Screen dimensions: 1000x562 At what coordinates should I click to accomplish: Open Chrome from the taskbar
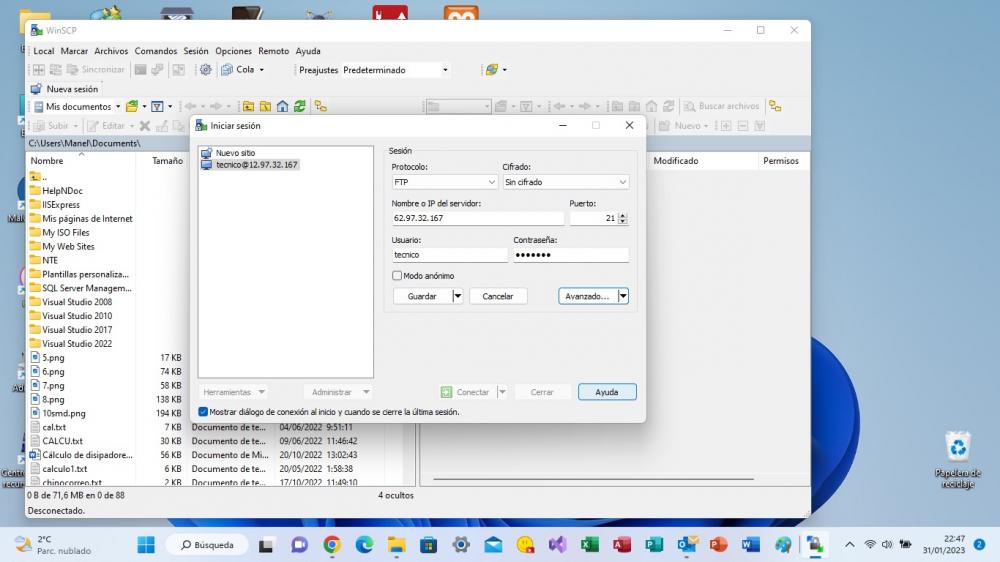332,545
